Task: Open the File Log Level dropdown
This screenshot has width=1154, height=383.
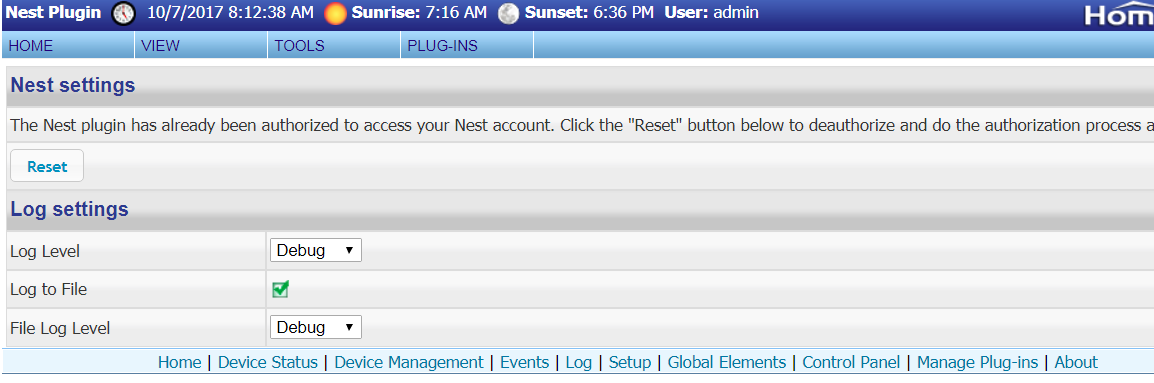Action: point(316,327)
